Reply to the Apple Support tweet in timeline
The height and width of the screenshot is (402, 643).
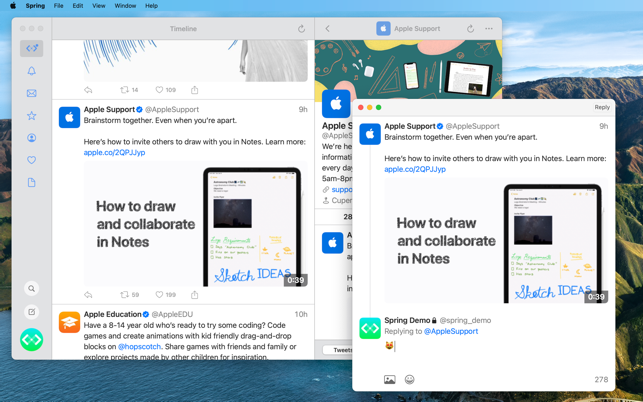click(88, 295)
